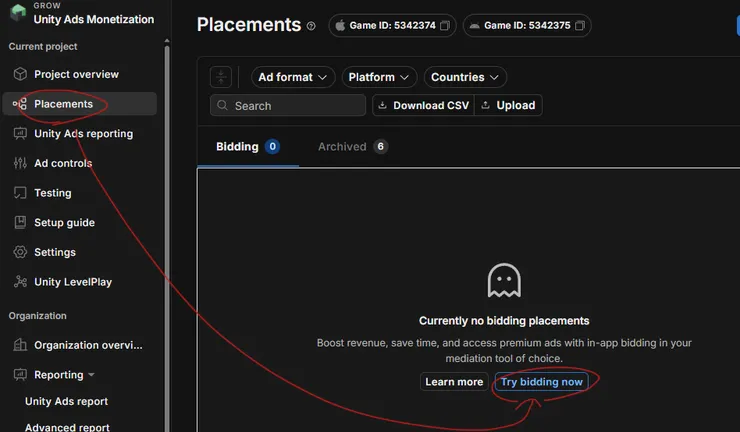Click the 'Organization' sidebar heading
Screen dimensions: 740x432
tap(37, 316)
